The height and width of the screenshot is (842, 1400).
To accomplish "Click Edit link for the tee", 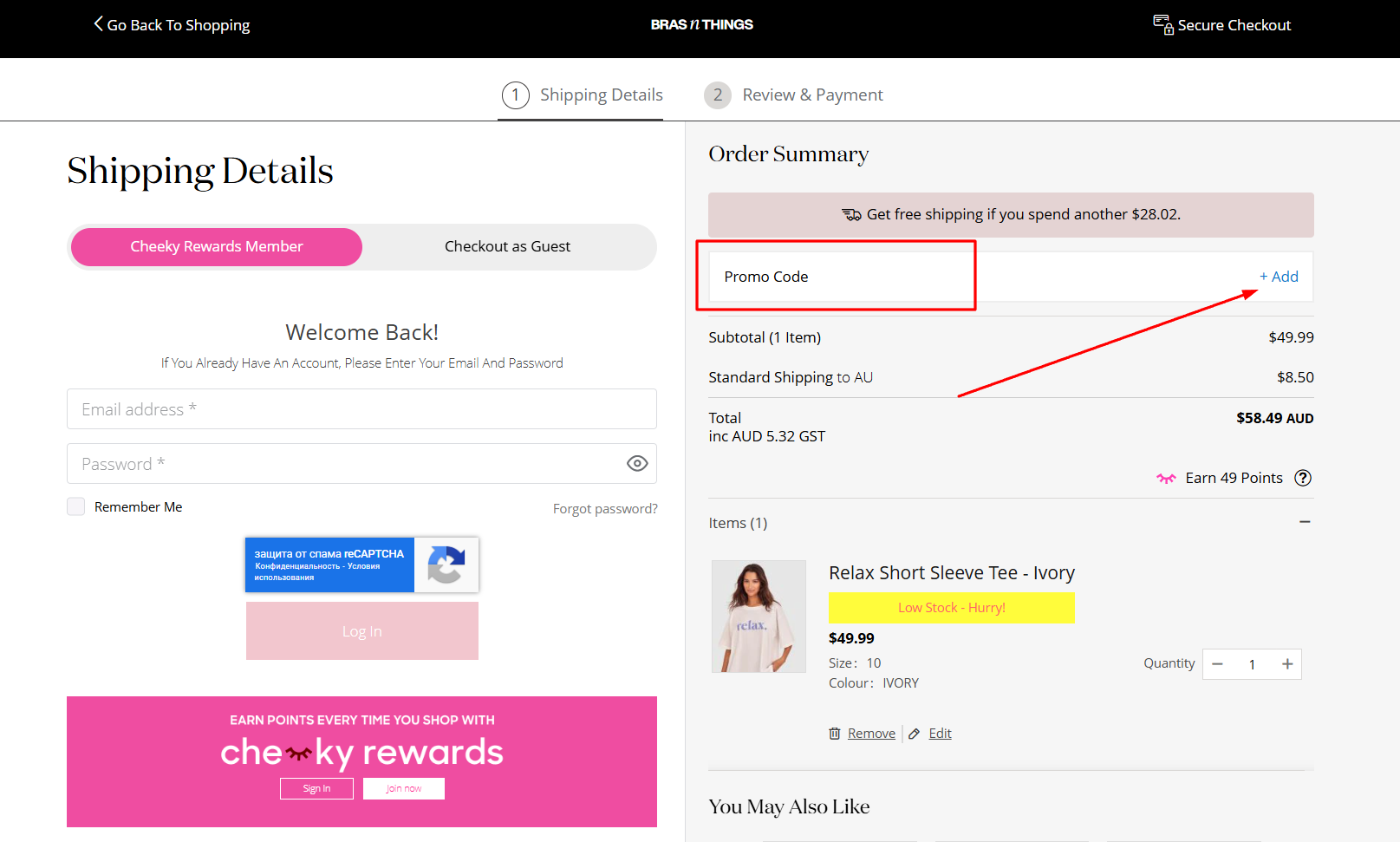I will tap(940, 734).
